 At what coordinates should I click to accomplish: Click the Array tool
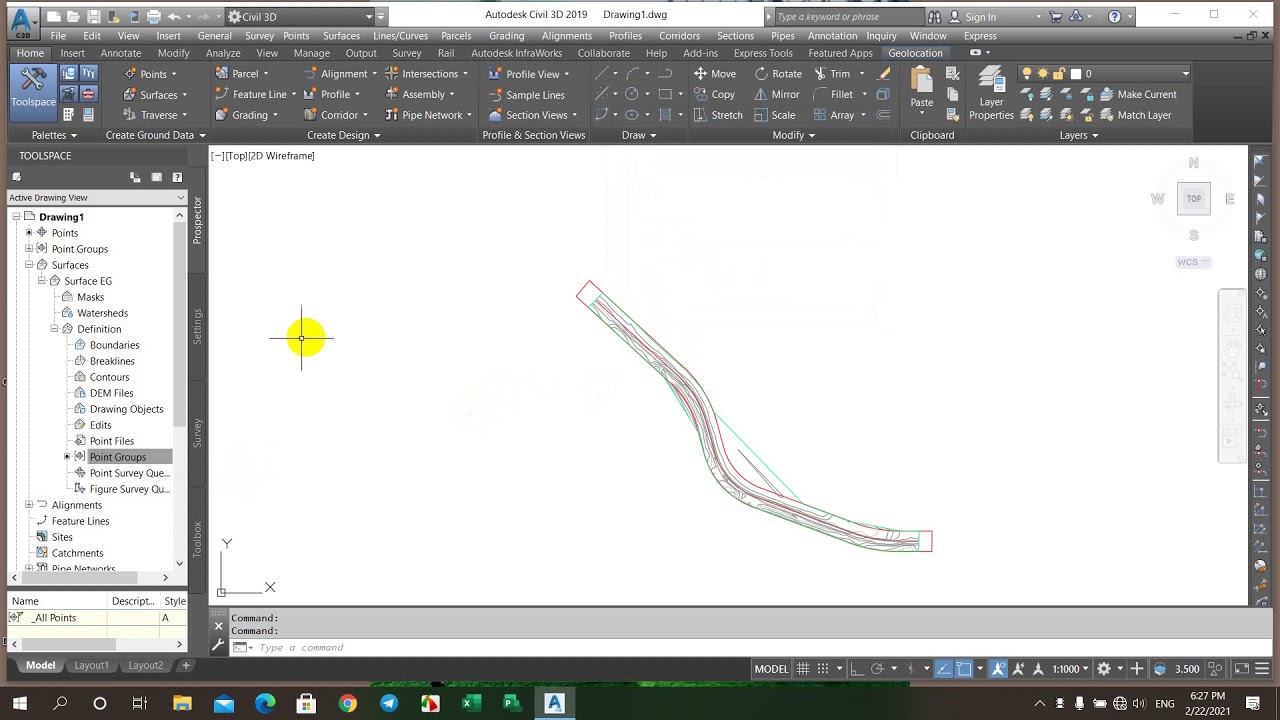[x=834, y=115]
